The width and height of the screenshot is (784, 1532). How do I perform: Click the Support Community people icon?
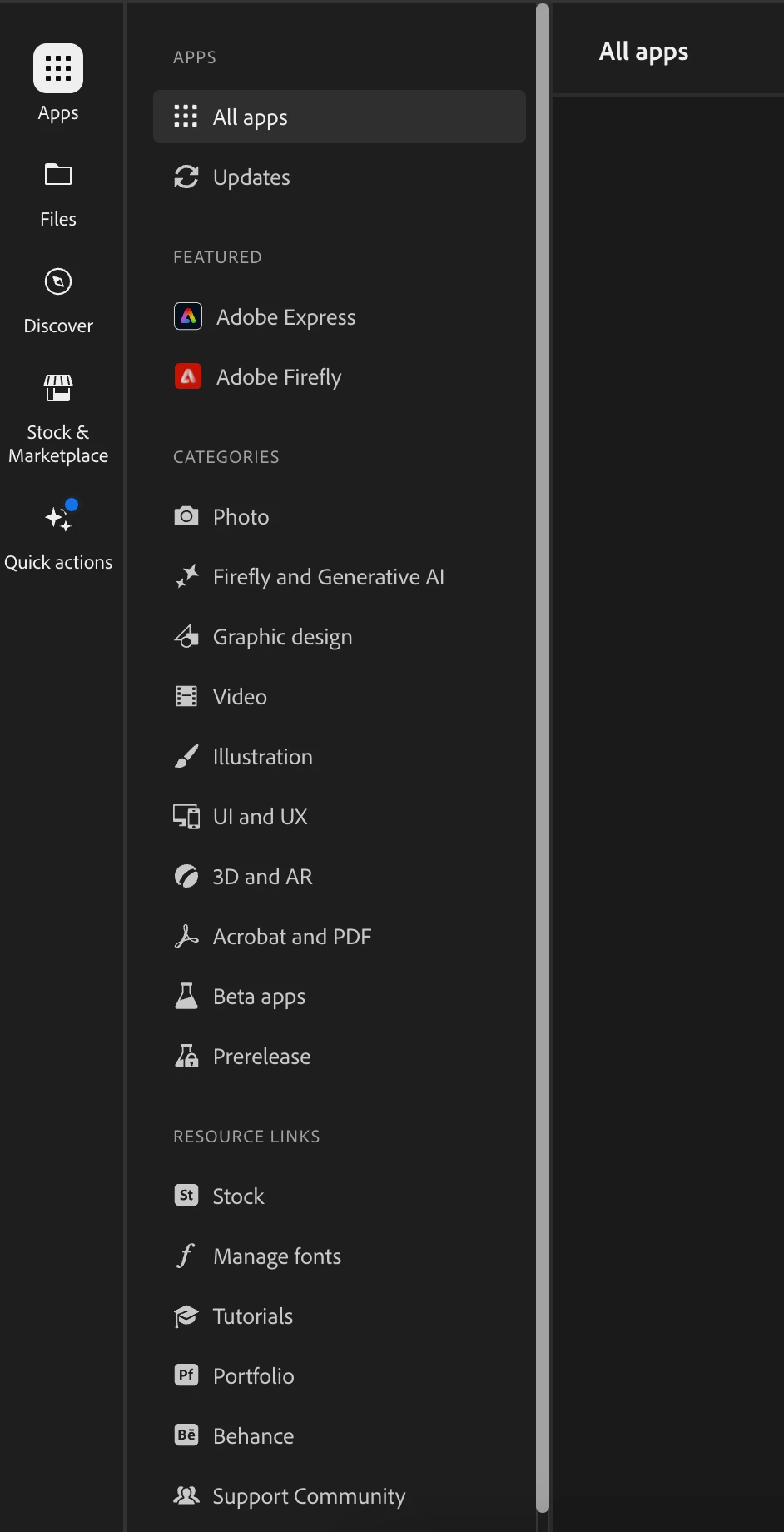click(186, 1495)
